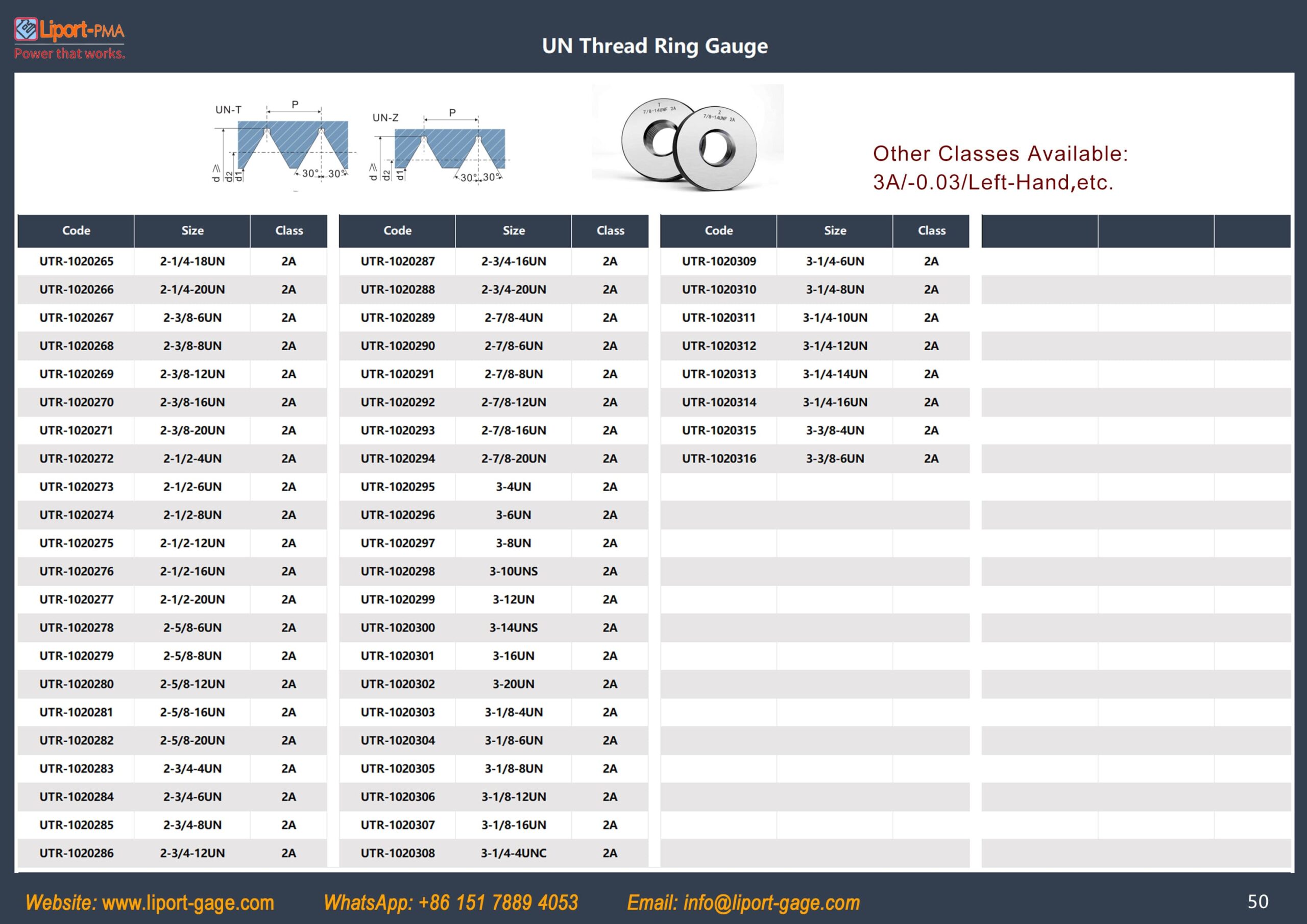Select size 3-4UN
Viewport: 1307px width, 924px height.
(514, 487)
